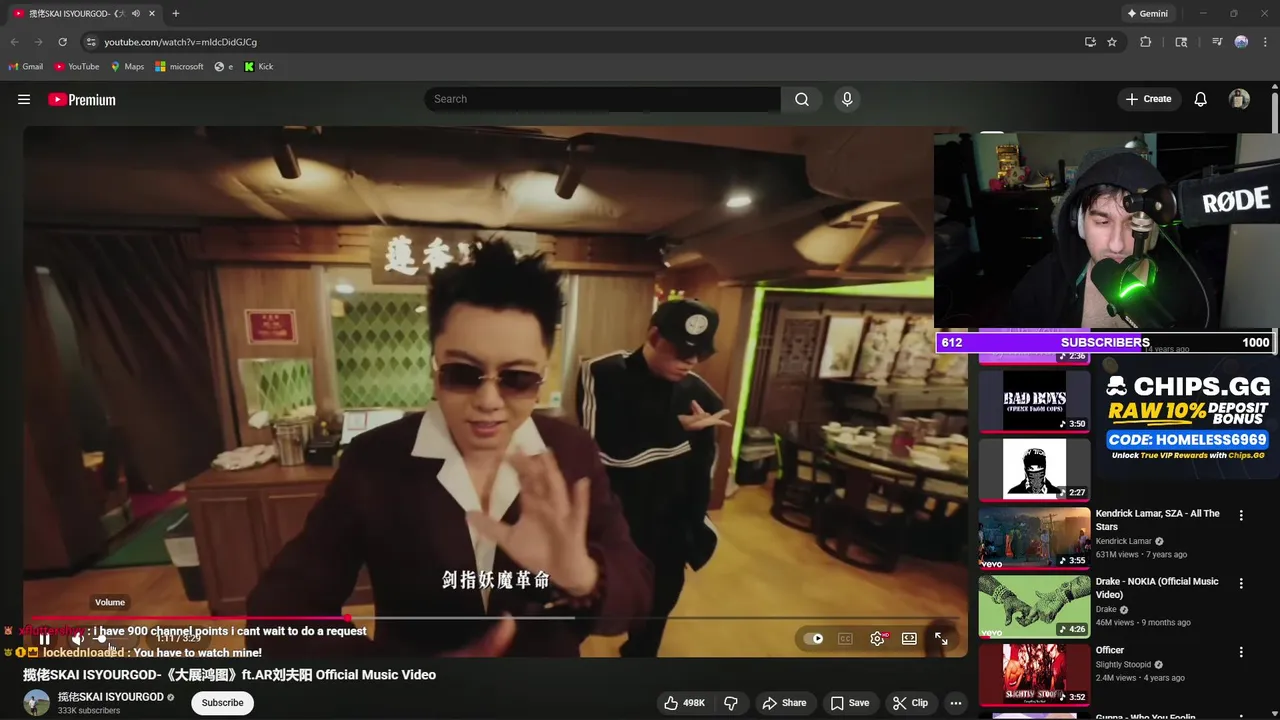This screenshot has height=720, width=1280.
Task: Start voice search with microphone icon
Action: point(847,99)
